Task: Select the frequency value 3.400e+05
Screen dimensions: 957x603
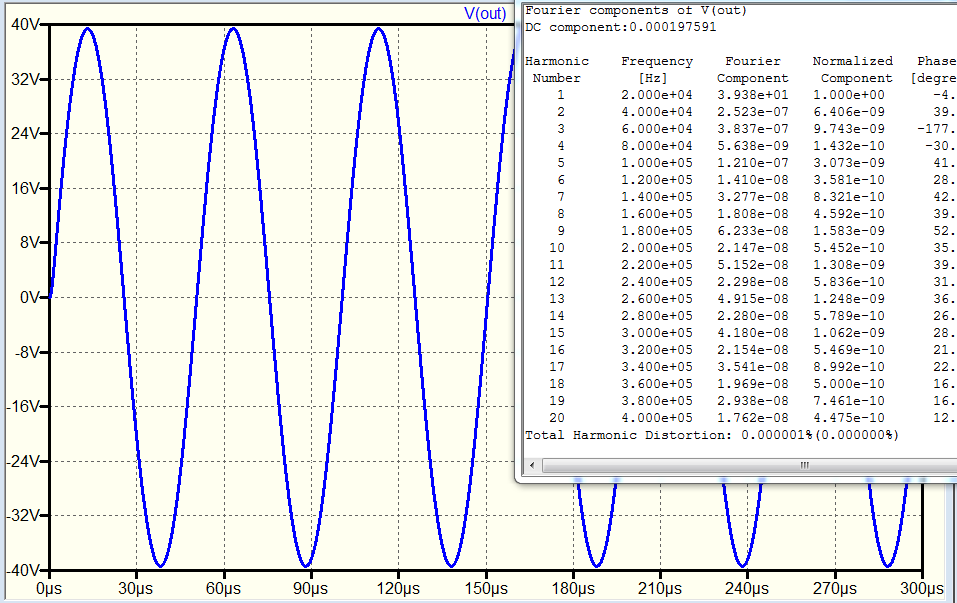Action: (x=657, y=367)
